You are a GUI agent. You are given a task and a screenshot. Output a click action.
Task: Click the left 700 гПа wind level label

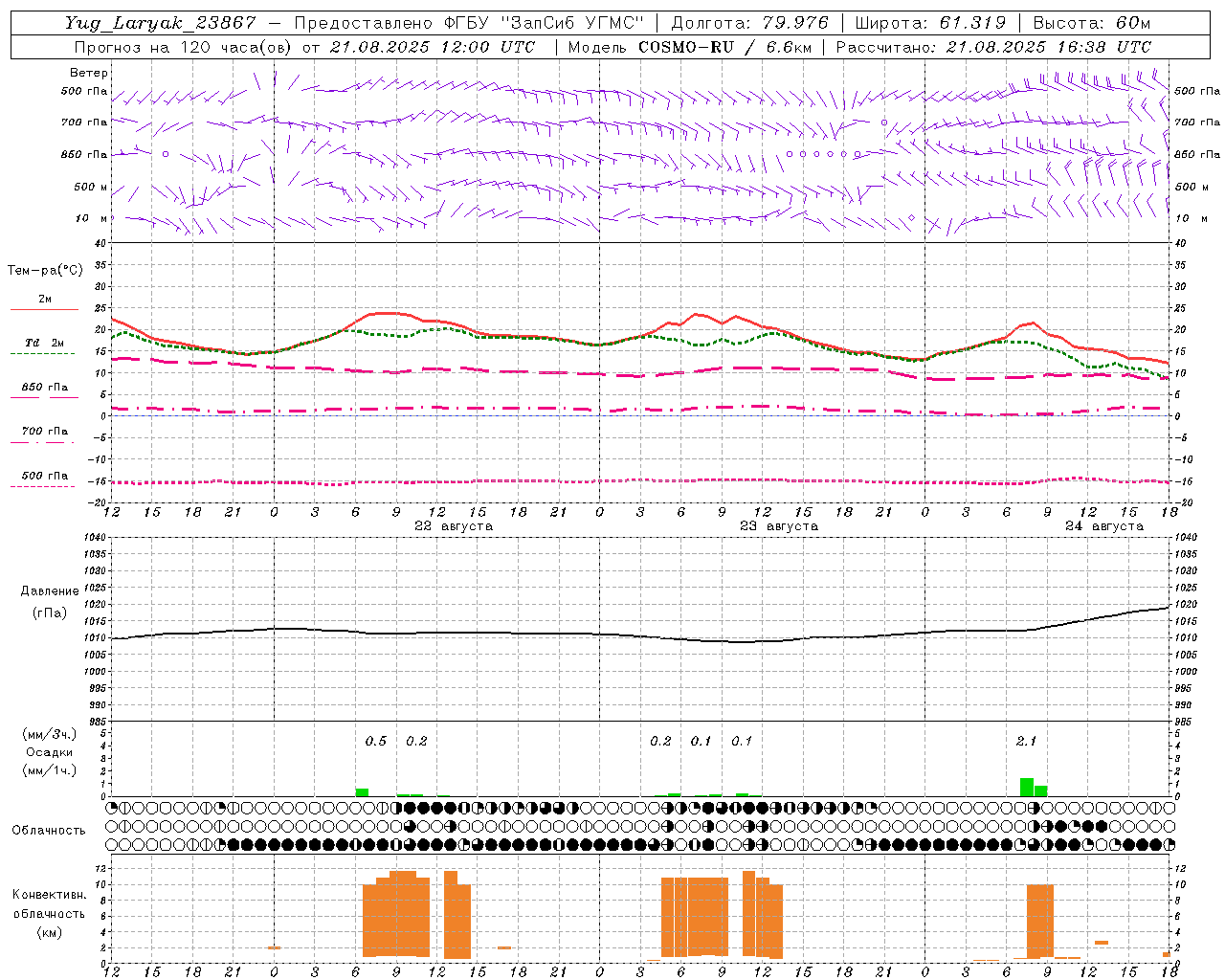[x=84, y=122]
